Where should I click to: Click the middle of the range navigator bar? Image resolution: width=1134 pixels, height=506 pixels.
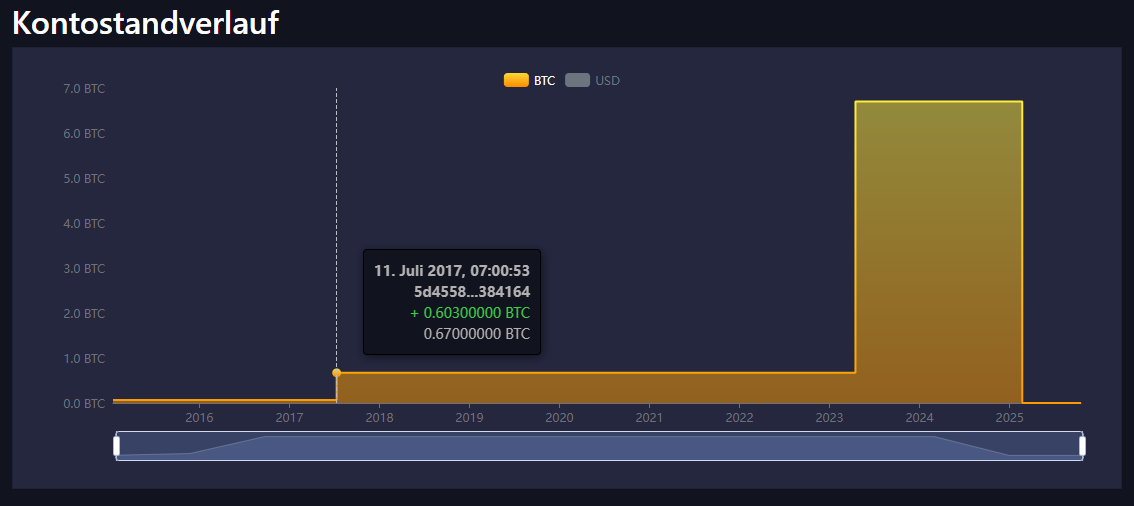click(x=599, y=446)
